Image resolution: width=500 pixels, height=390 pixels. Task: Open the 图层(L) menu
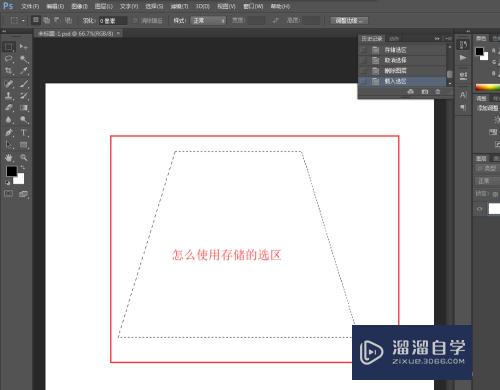pos(104,6)
